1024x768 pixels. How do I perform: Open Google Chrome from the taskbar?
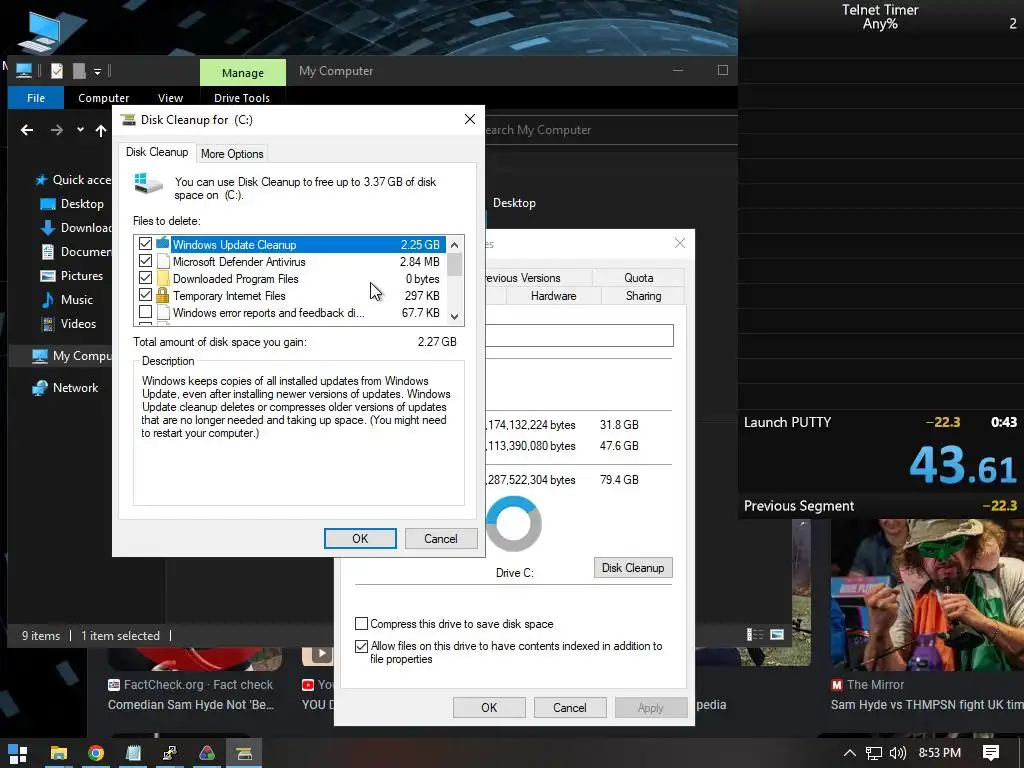pos(96,753)
